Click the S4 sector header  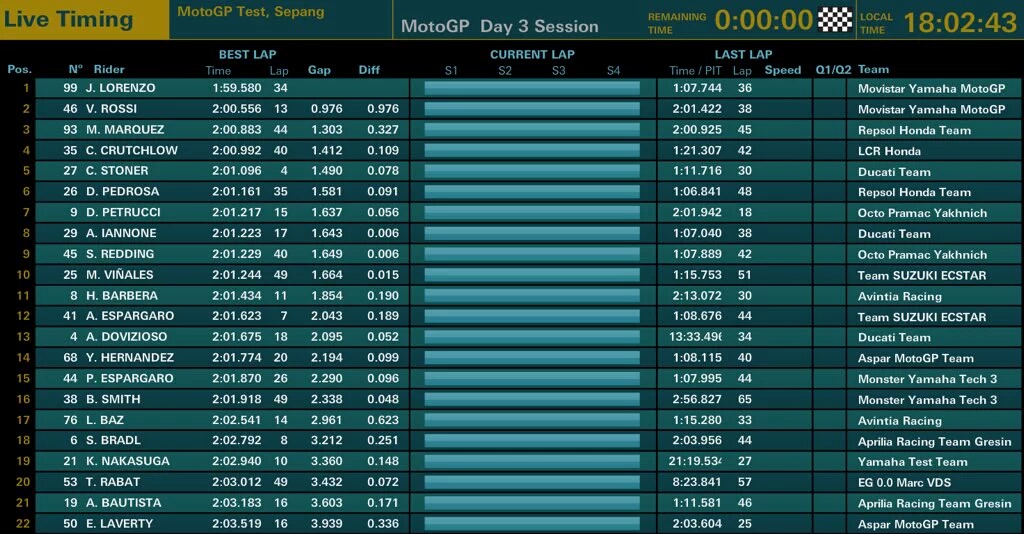[x=613, y=70]
